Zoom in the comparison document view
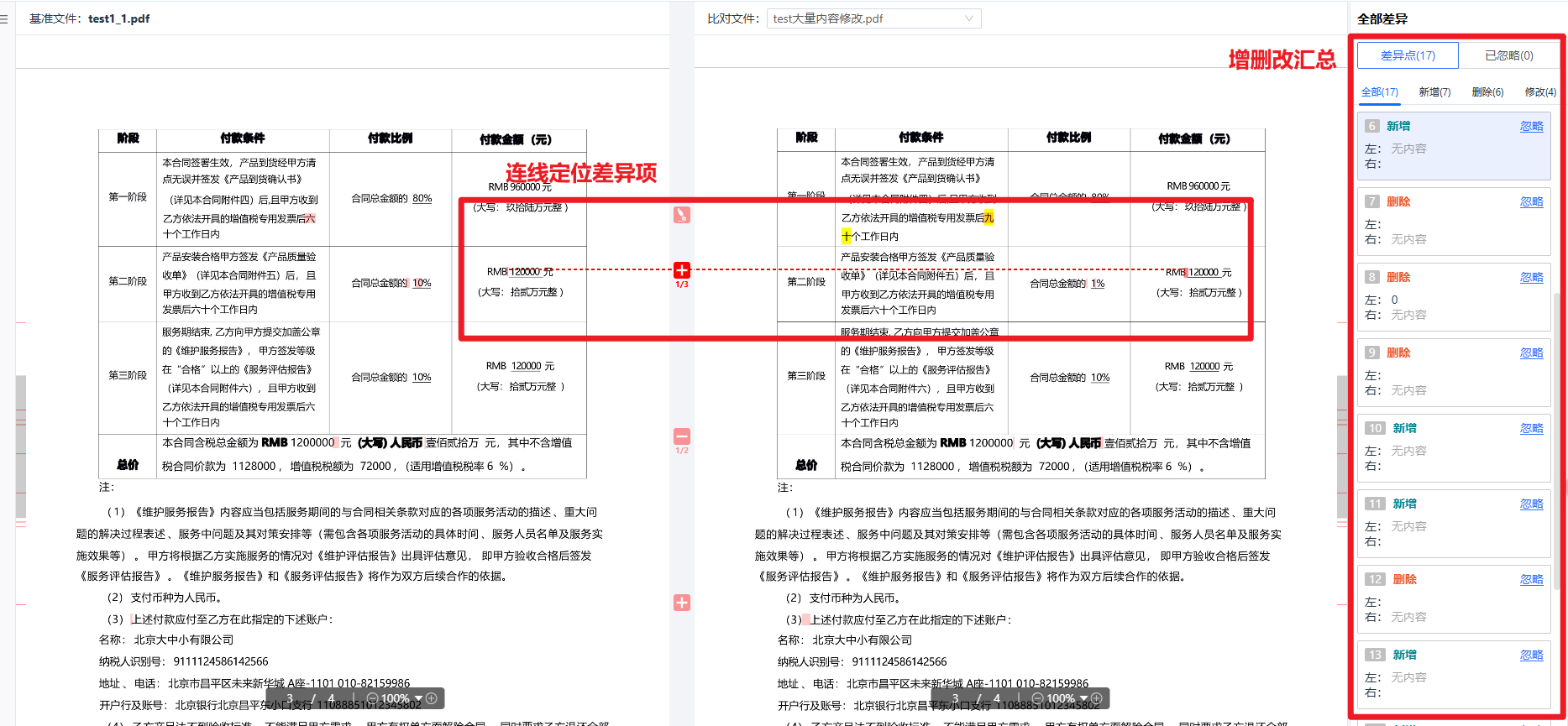Screen dimensions: 1568x726 (x=1097, y=698)
